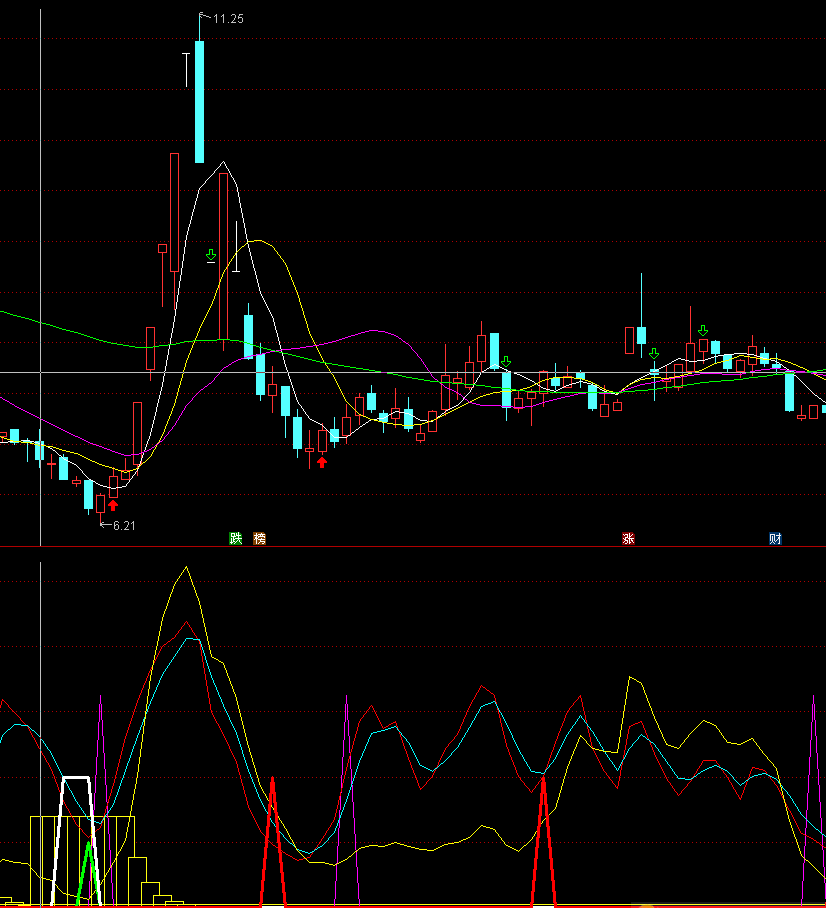
Task: Click the green 跌 event marker
Action: 235,539
